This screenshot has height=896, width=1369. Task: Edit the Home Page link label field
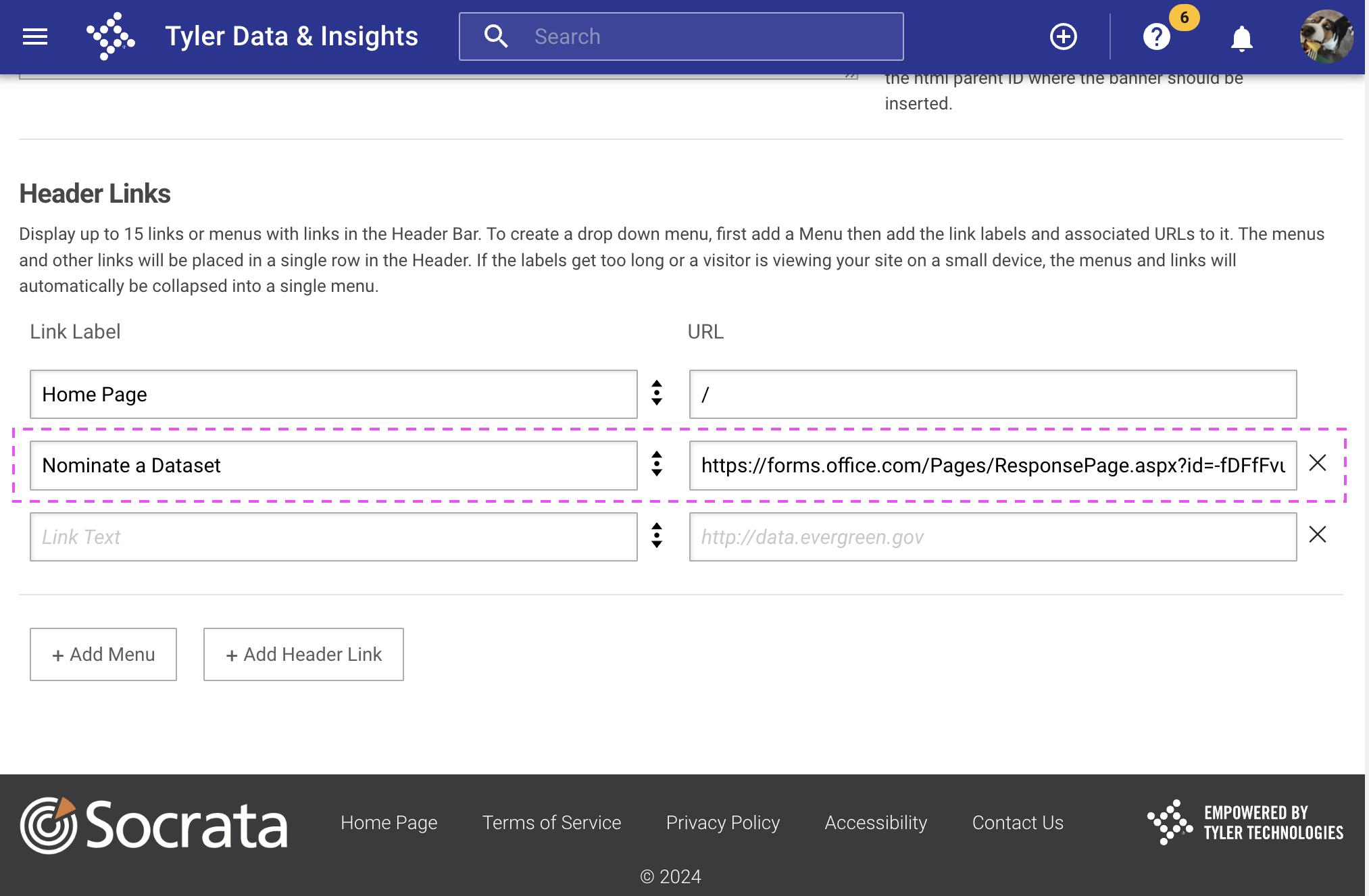pyautogui.click(x=334, y=394)
